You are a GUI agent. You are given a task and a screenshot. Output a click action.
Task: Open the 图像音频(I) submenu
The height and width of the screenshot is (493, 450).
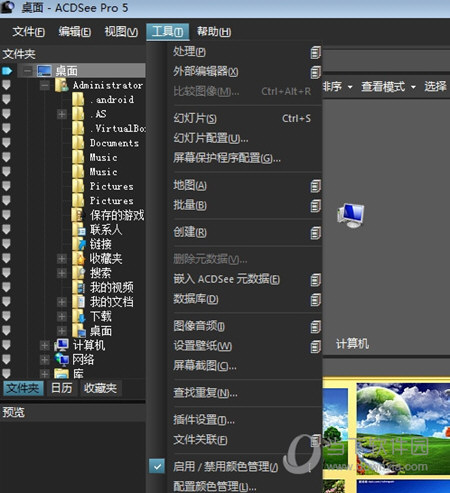pos(244,326)
